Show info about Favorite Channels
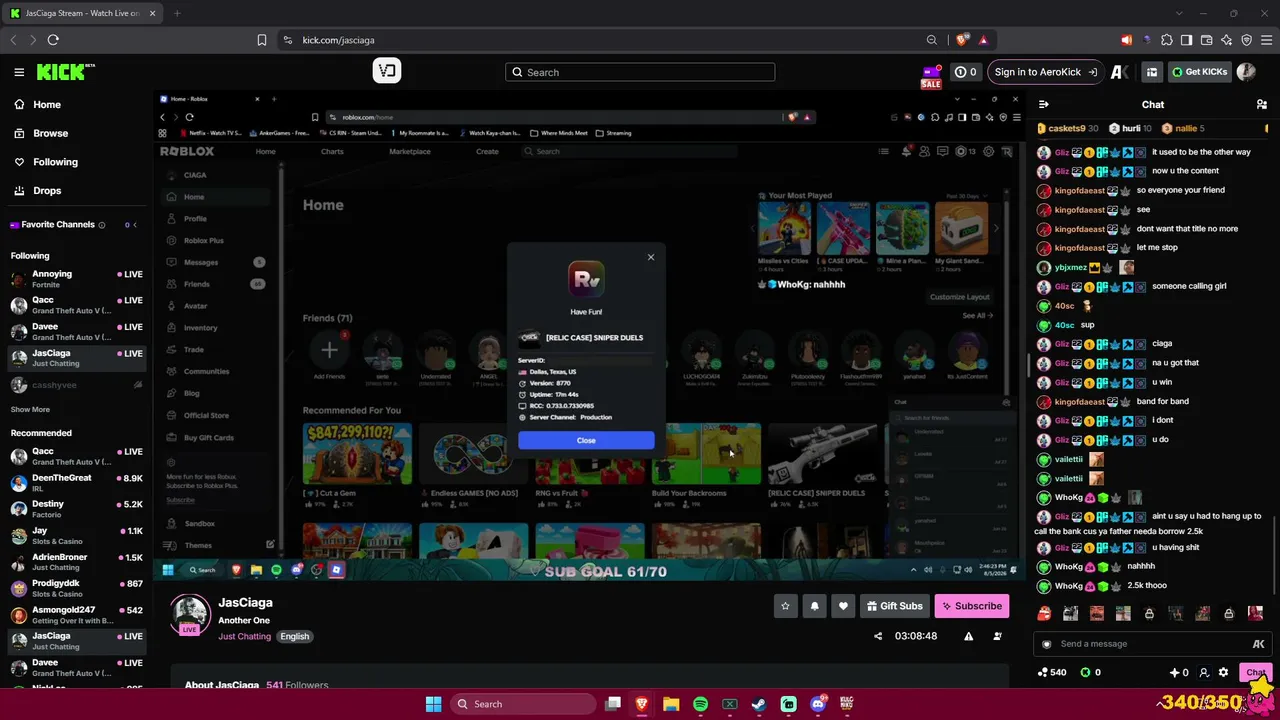 (x=102, y=225)
